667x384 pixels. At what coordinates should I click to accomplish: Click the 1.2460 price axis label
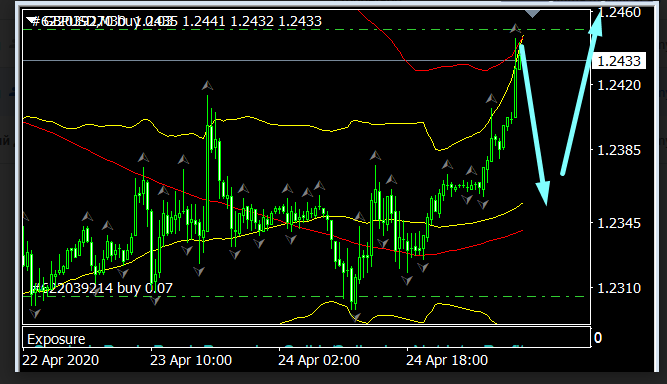pos(619,12)
